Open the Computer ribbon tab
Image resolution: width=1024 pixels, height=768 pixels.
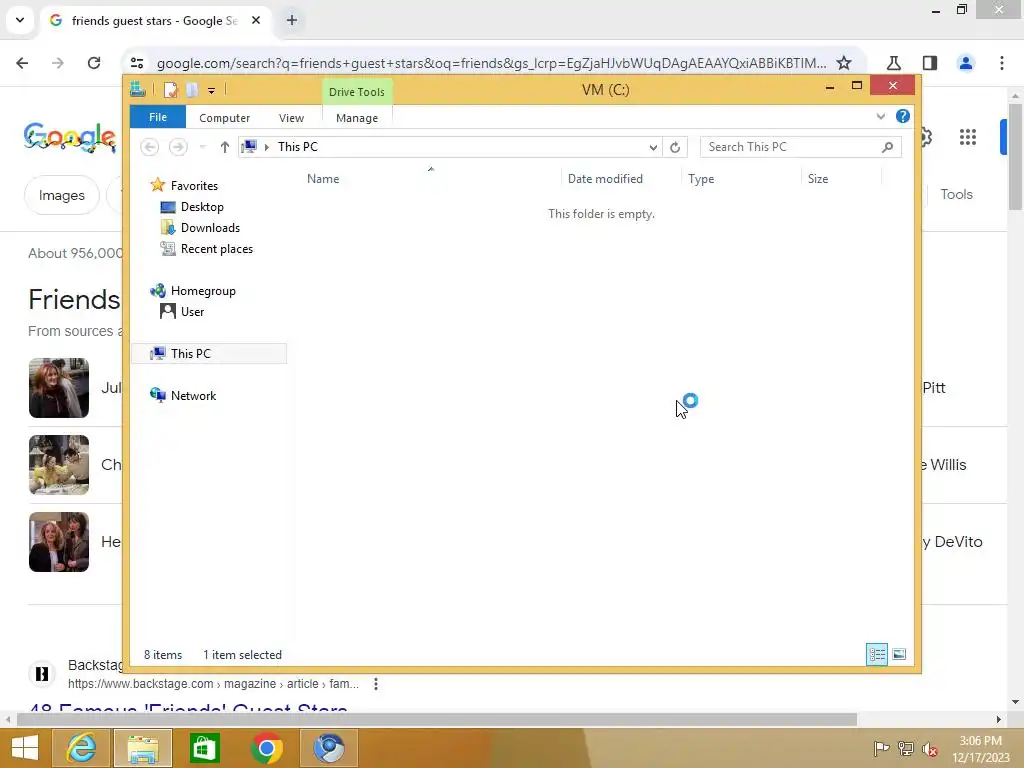(x=224, y=118)
